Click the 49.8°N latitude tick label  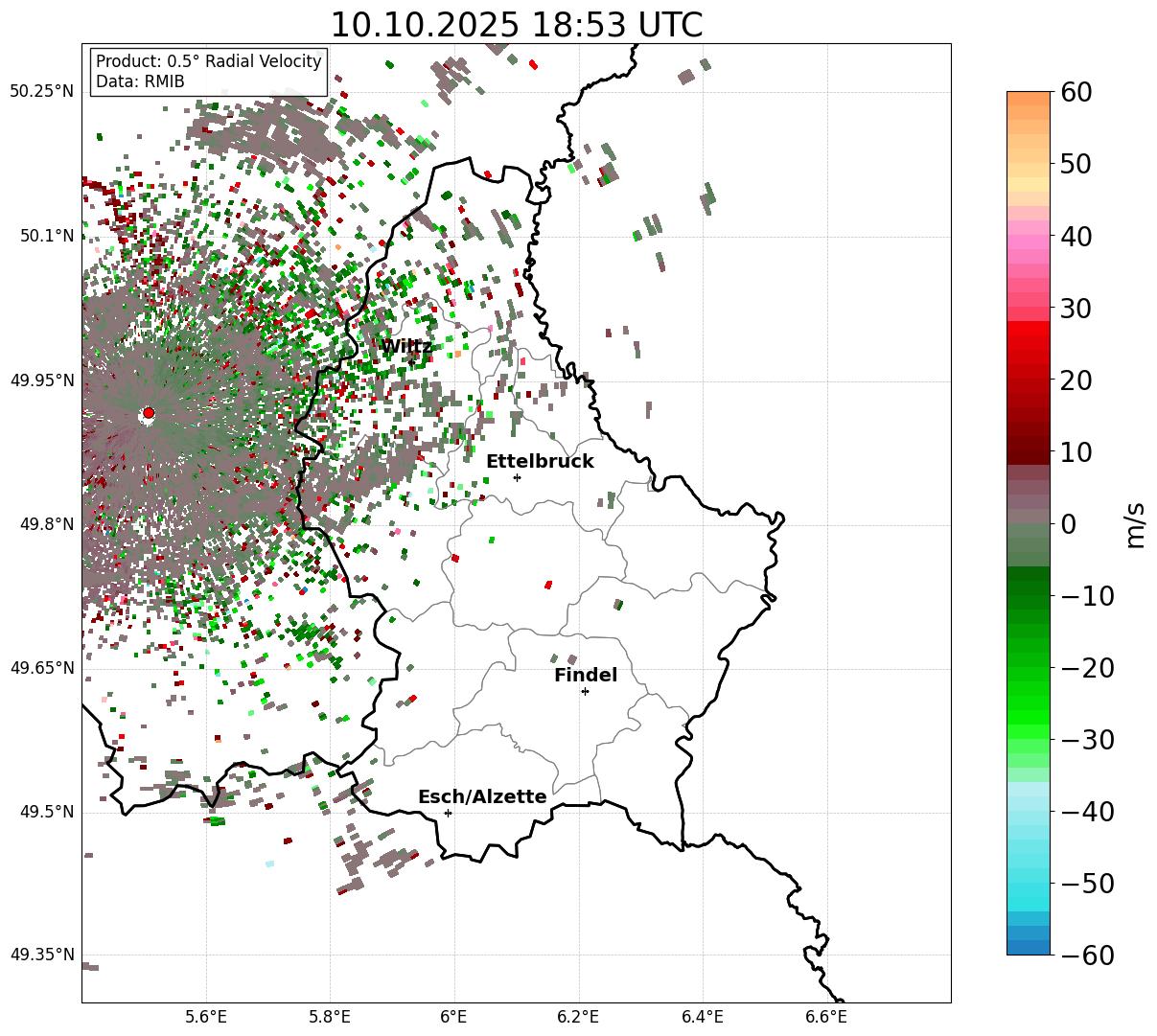46,524
